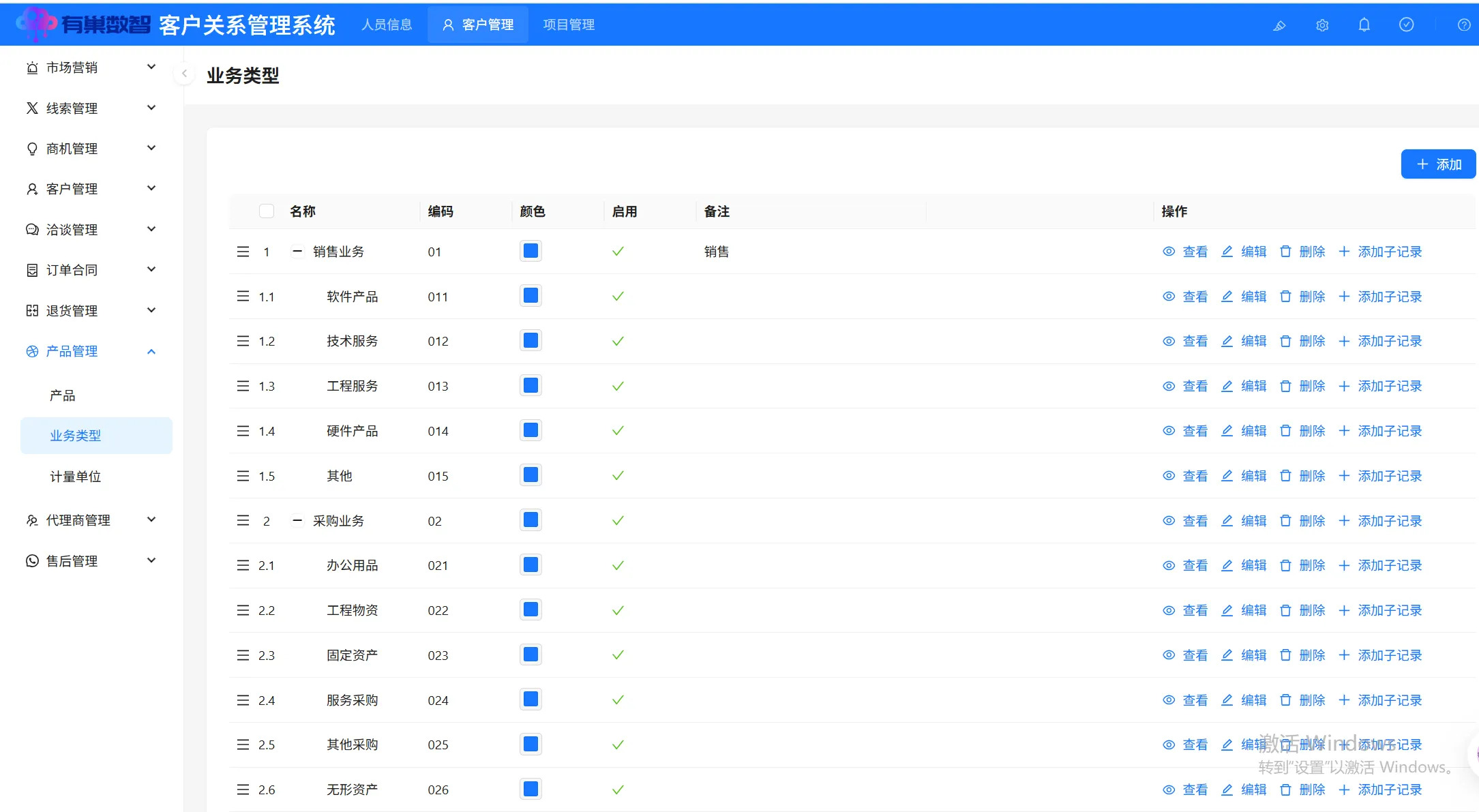
Task: Click the blue 添加 button
Action: pyautogui.click(x=1439, y=164)
